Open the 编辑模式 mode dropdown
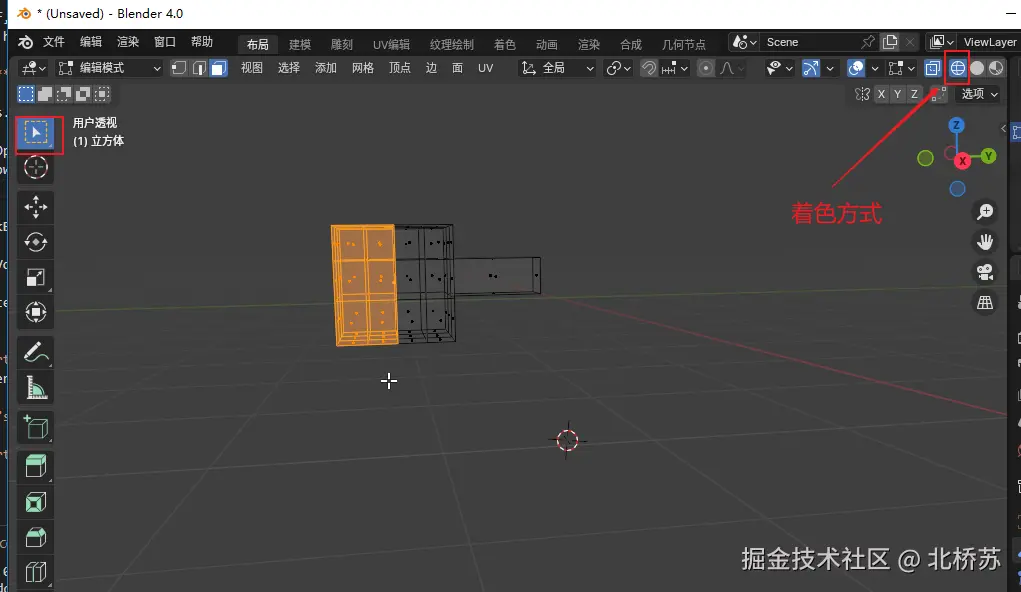This screenshot has width=1021, height=592. pyautogui.click(x=109, y=68)
